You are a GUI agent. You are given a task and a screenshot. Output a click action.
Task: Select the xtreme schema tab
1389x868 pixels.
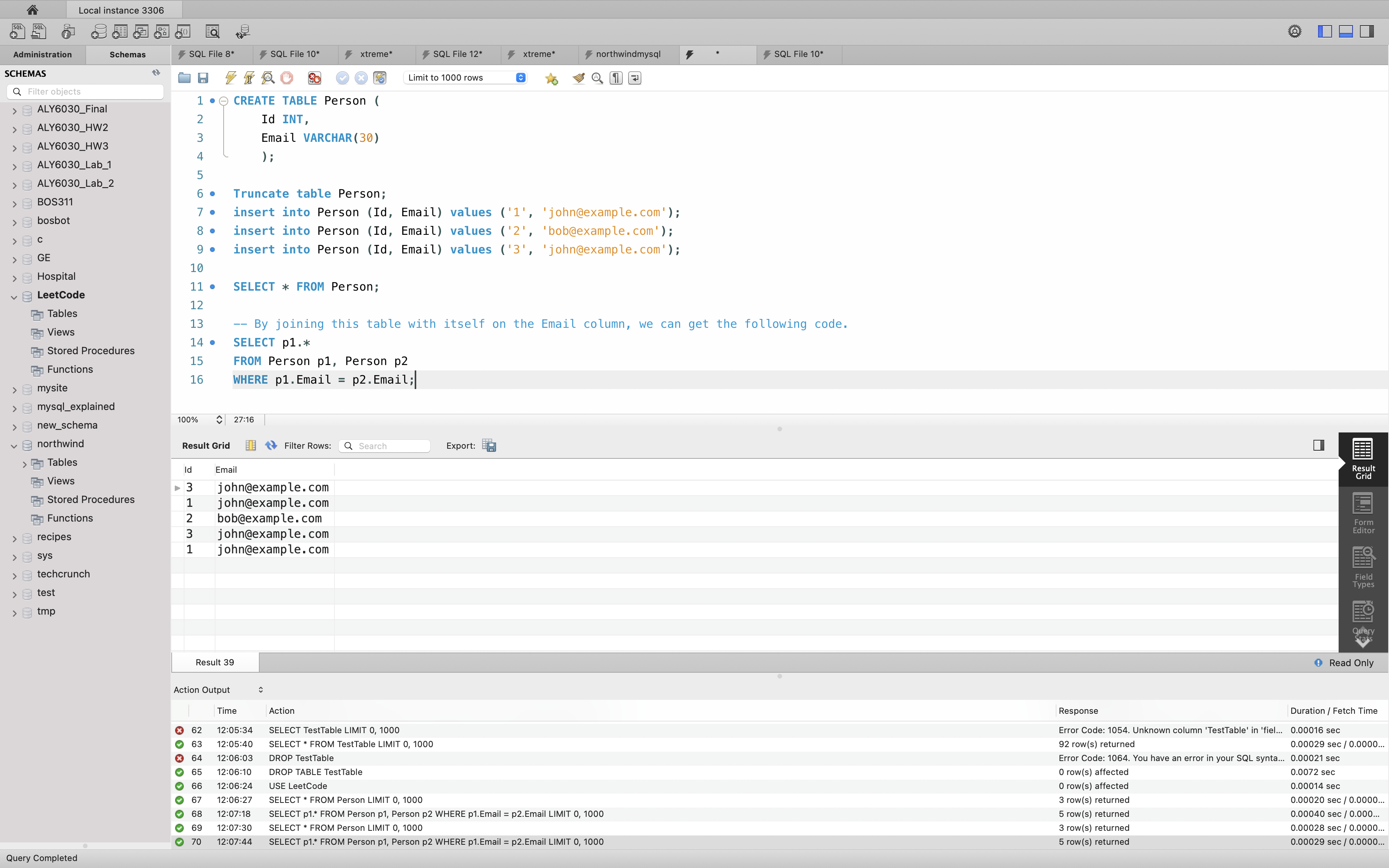371,54
